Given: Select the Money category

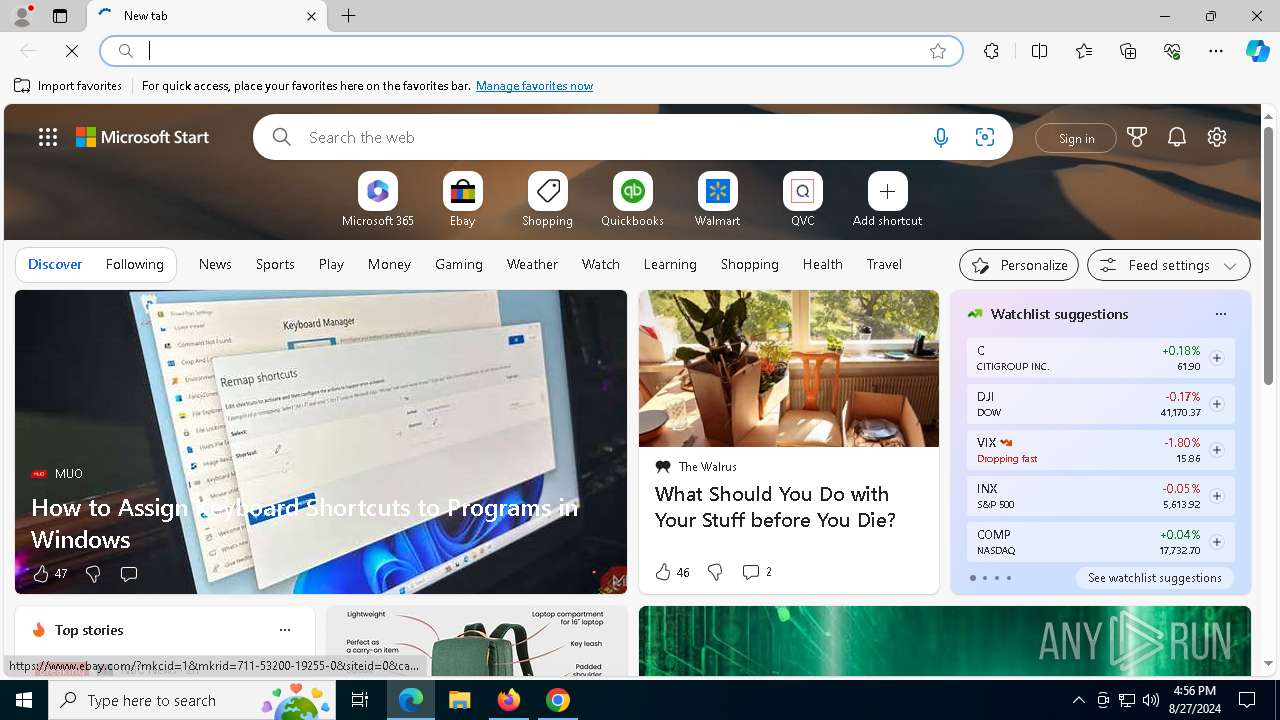Looking at the screenshot, I should [389, 264].
